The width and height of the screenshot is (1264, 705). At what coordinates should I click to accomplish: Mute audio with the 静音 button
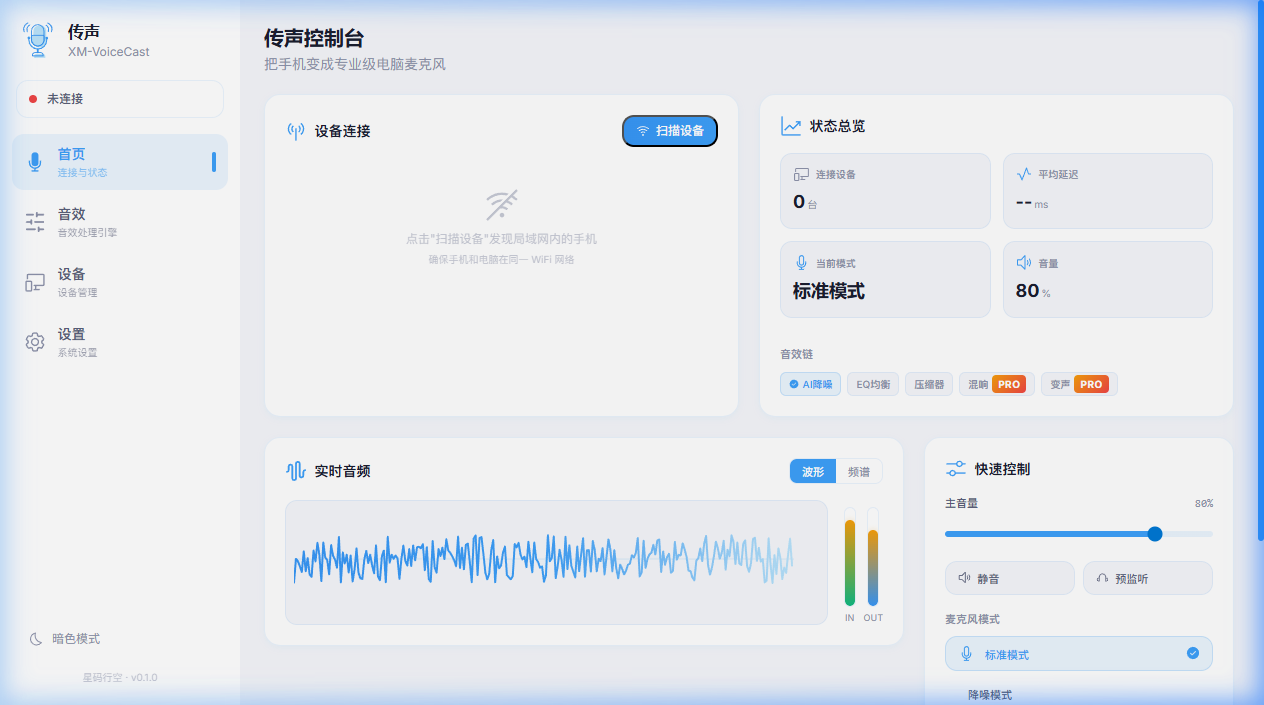point(1010,578)
